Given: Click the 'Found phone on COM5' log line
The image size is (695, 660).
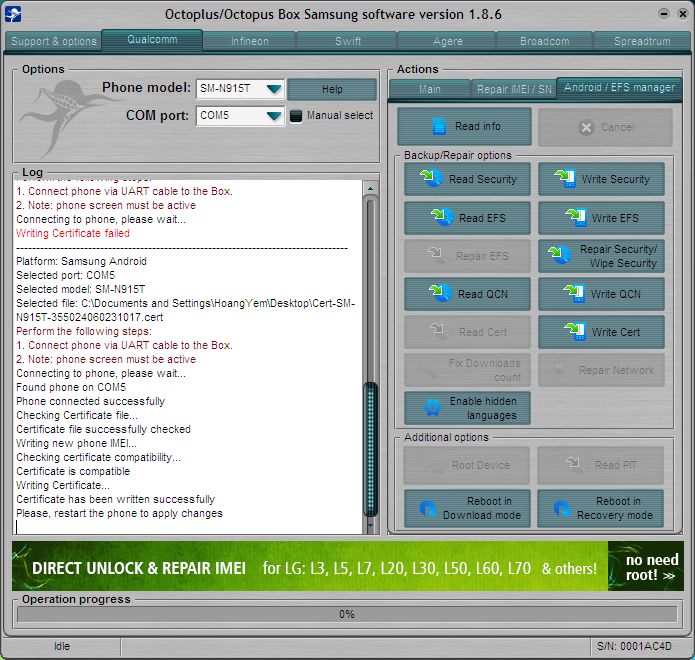Looking at the screenshot, I should (71, 387).
